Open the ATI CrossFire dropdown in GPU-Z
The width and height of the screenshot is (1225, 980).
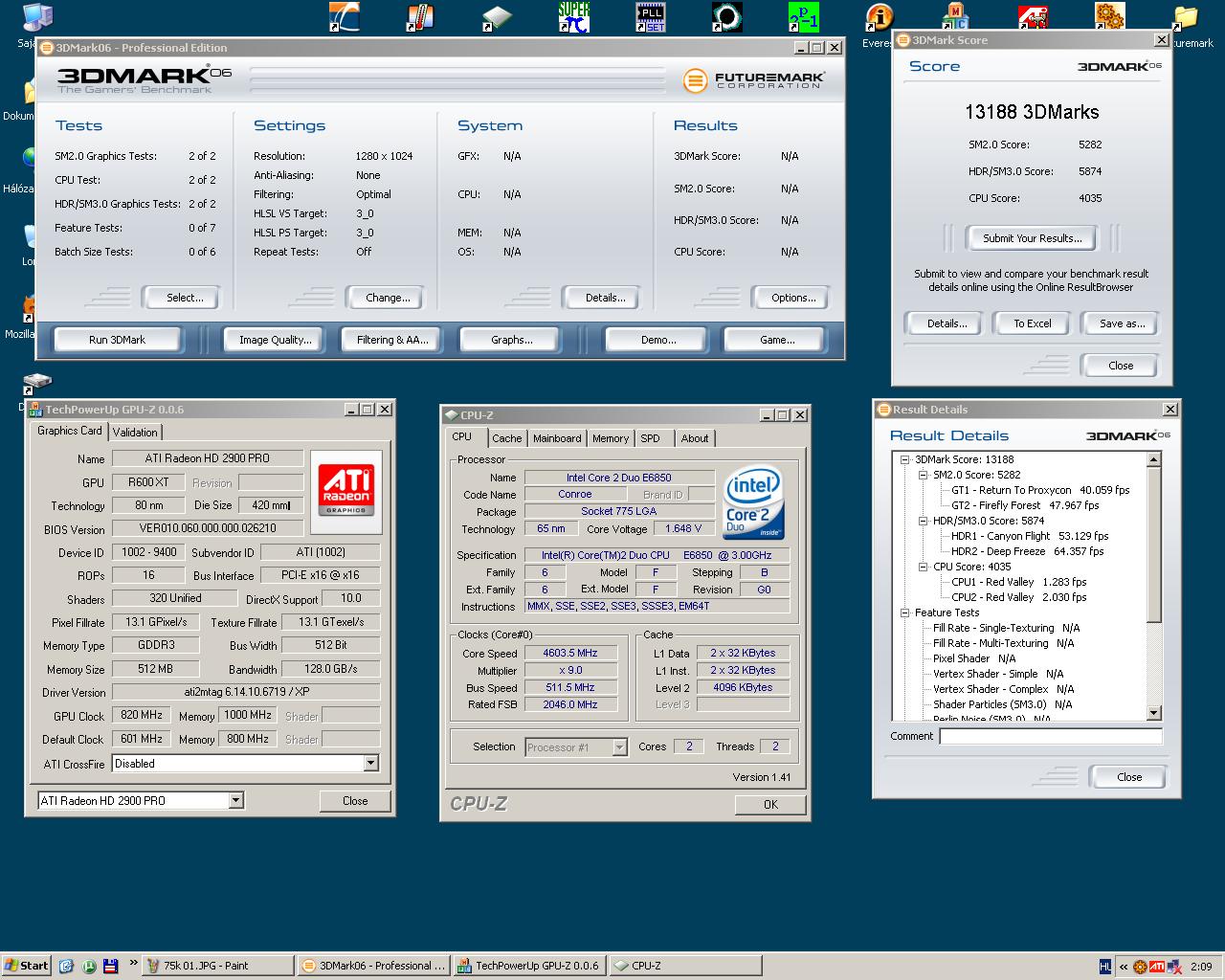coord(370,764)
